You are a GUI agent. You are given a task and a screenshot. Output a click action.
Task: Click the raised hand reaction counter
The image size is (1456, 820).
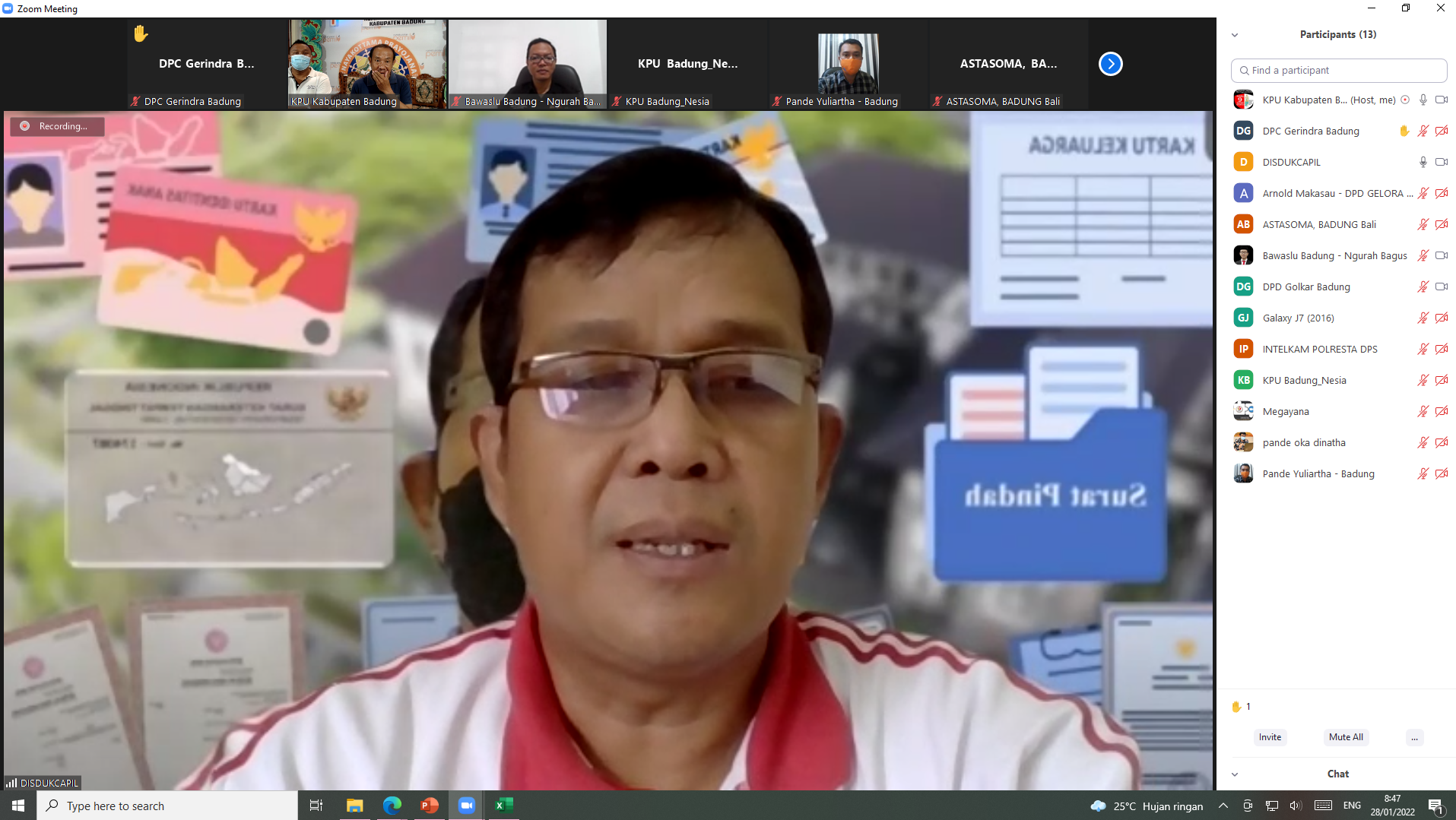click(x=1240, y=706)
